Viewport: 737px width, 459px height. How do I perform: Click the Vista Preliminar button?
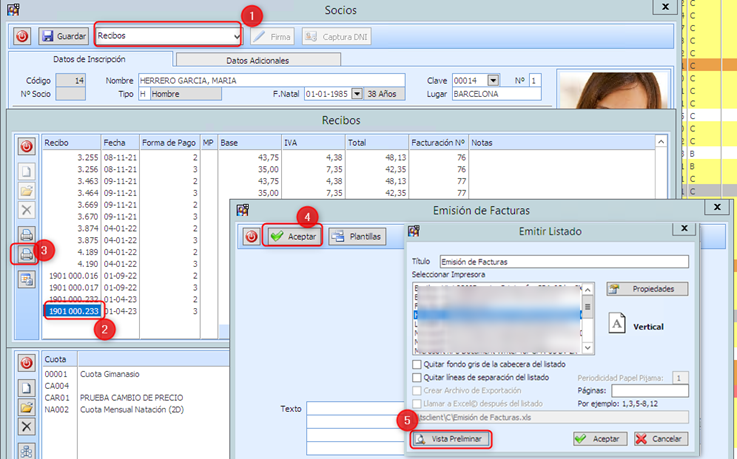[x=453, y=438]
